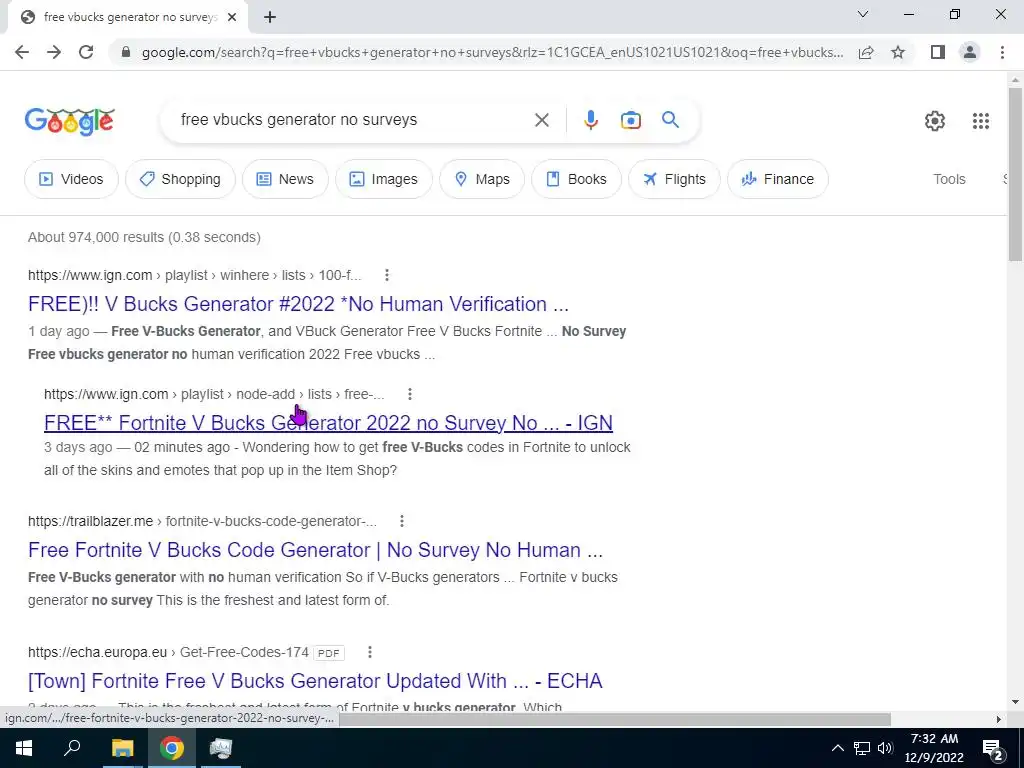Open network status tray icon
1024x768 pixels.
click(x=862, y=748)
